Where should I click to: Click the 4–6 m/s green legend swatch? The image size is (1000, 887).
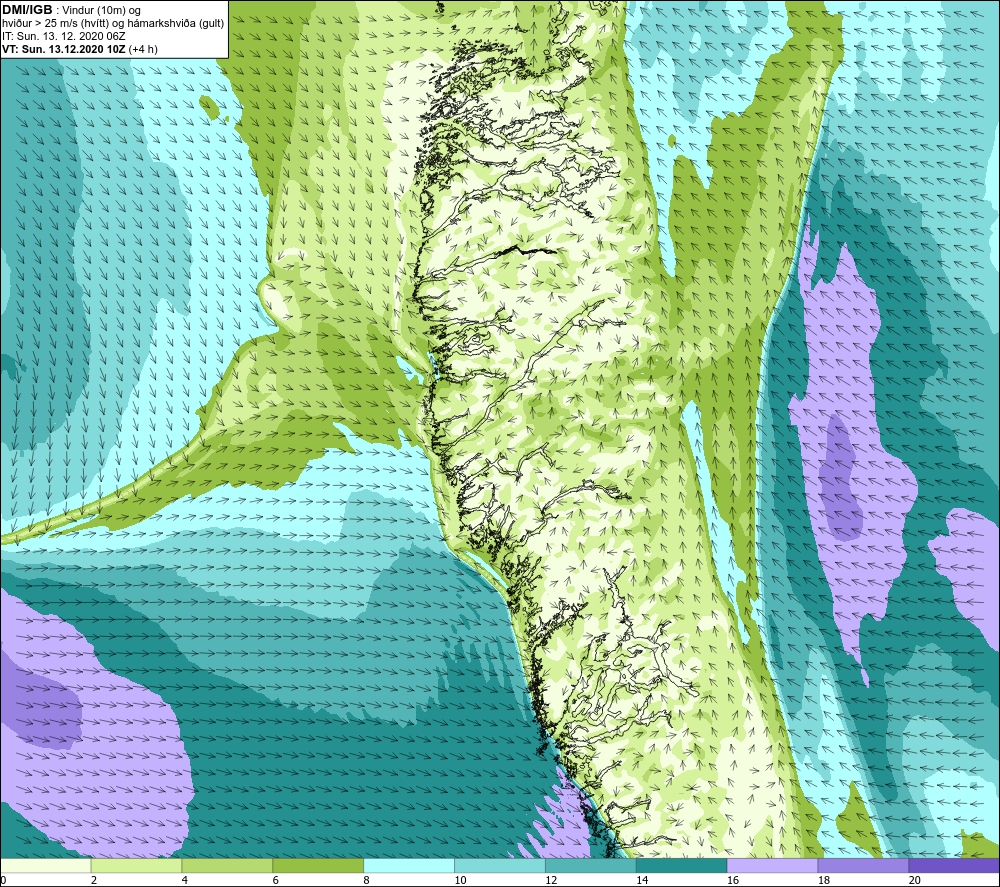point(227,865)
